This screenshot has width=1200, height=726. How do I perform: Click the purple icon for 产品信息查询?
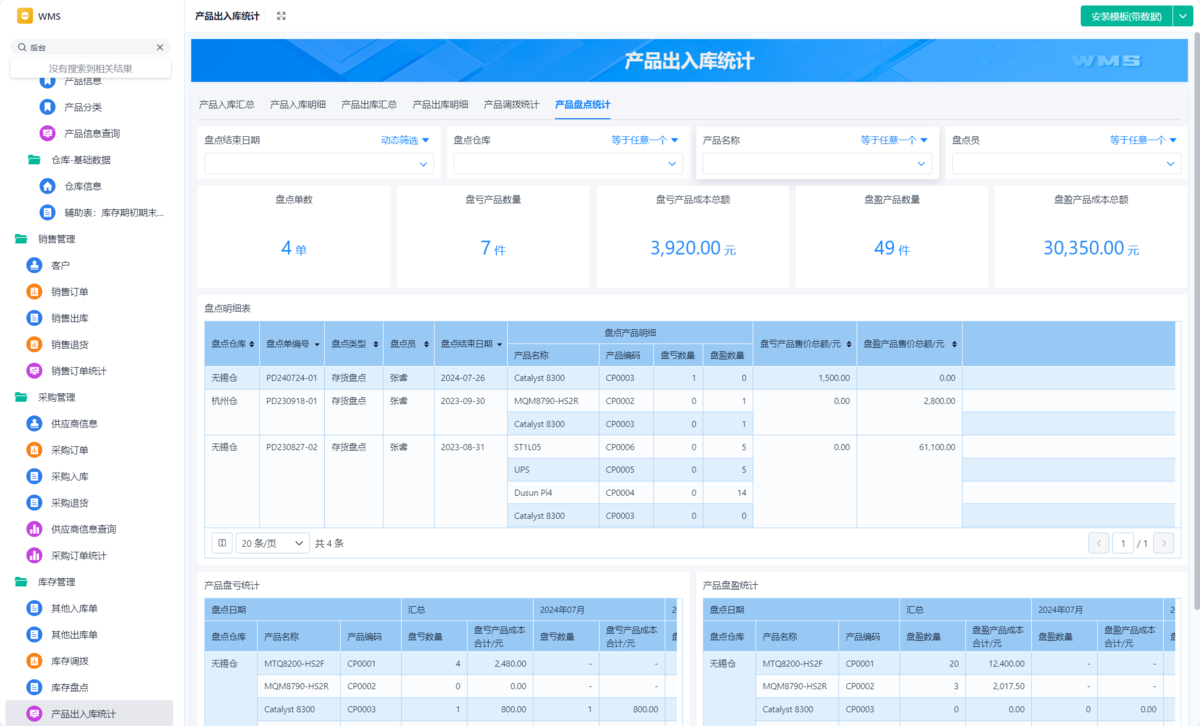coord(47,133)
